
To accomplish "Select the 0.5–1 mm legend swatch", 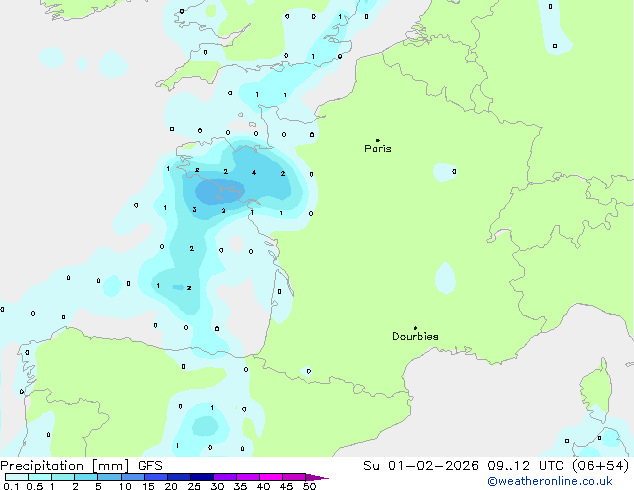I will pos(40,477).
